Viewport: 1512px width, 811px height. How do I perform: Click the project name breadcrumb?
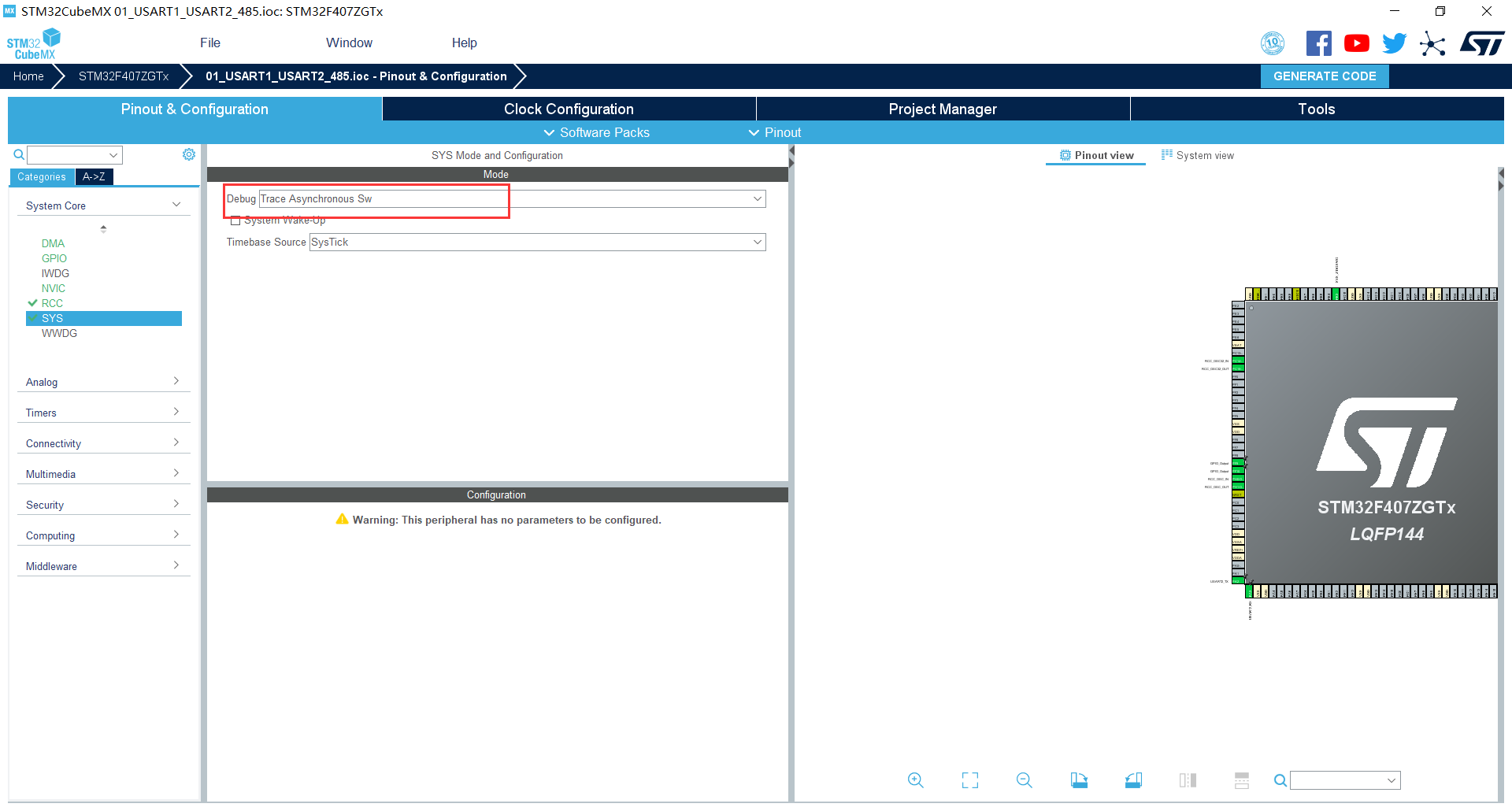pos(356,76)
